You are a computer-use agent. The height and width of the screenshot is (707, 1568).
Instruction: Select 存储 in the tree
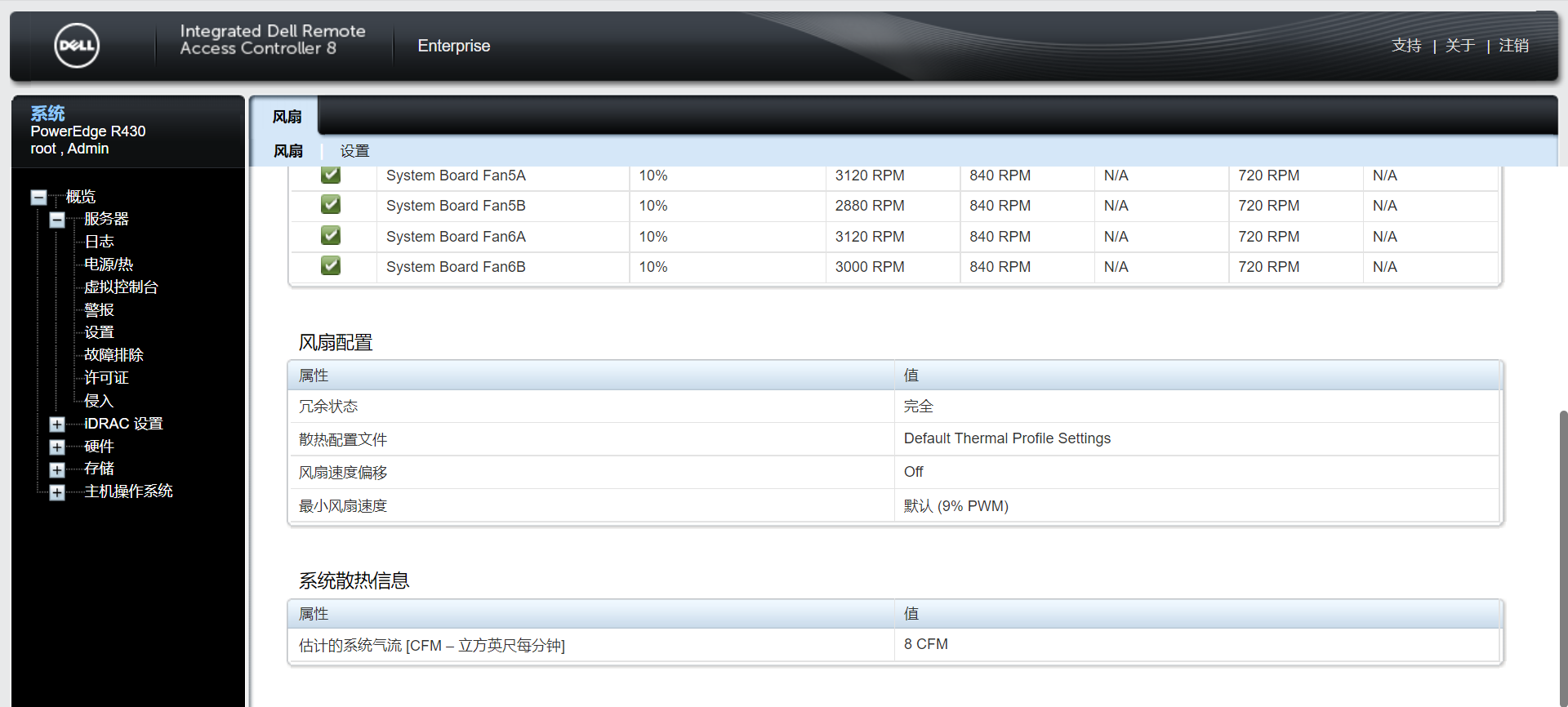coord(99,469)
